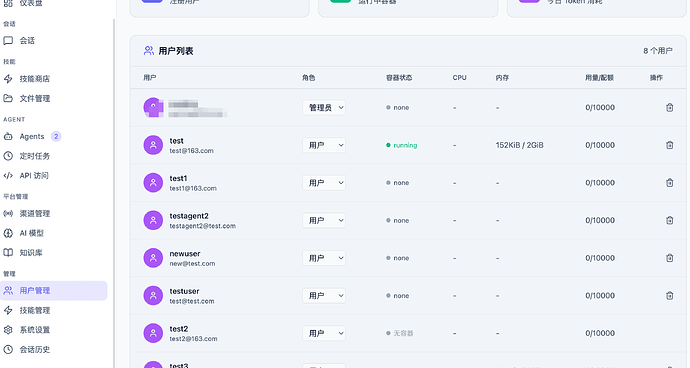The width and height of the screenshot is (690, 368).
Task: Click the 用量/配额 column header
Action: point(599,78)
